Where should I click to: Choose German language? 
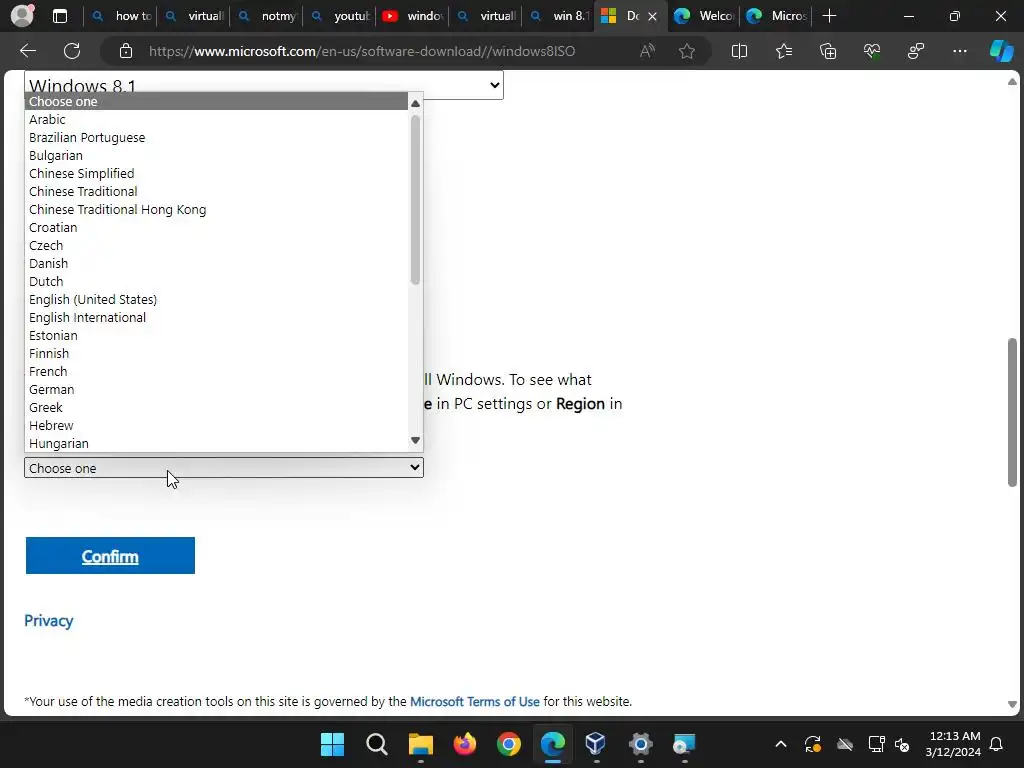click(216, 389)
